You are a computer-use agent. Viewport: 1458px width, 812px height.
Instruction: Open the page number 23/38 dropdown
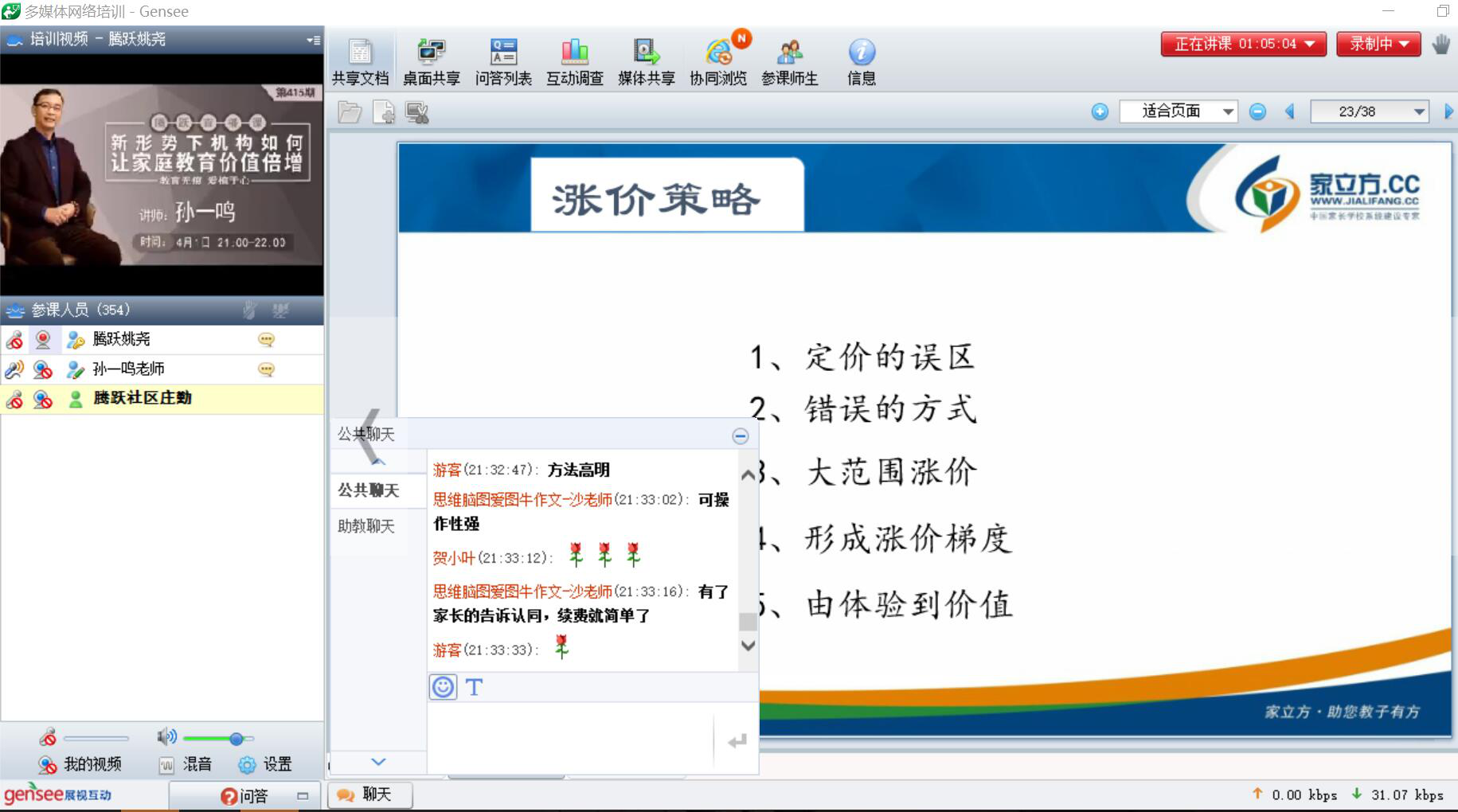tap(1419, 112)
